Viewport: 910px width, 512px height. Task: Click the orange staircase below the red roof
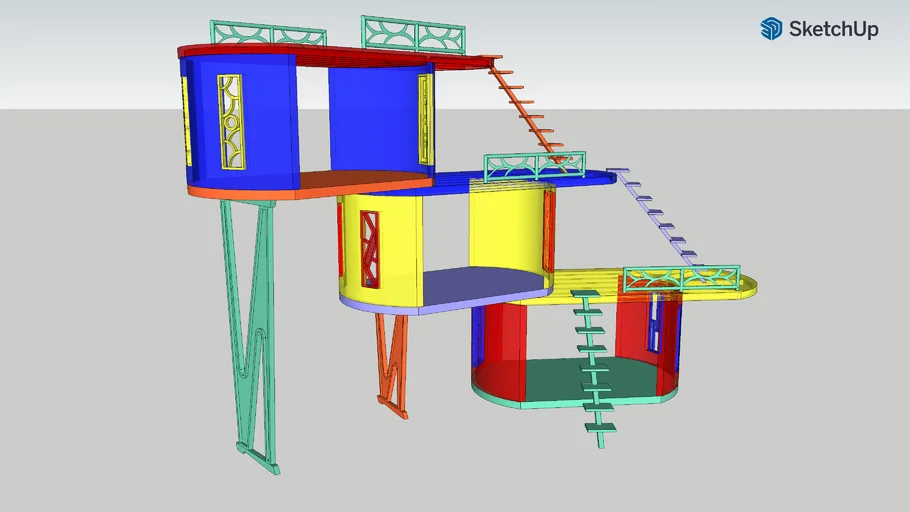[x=530, y=108]
